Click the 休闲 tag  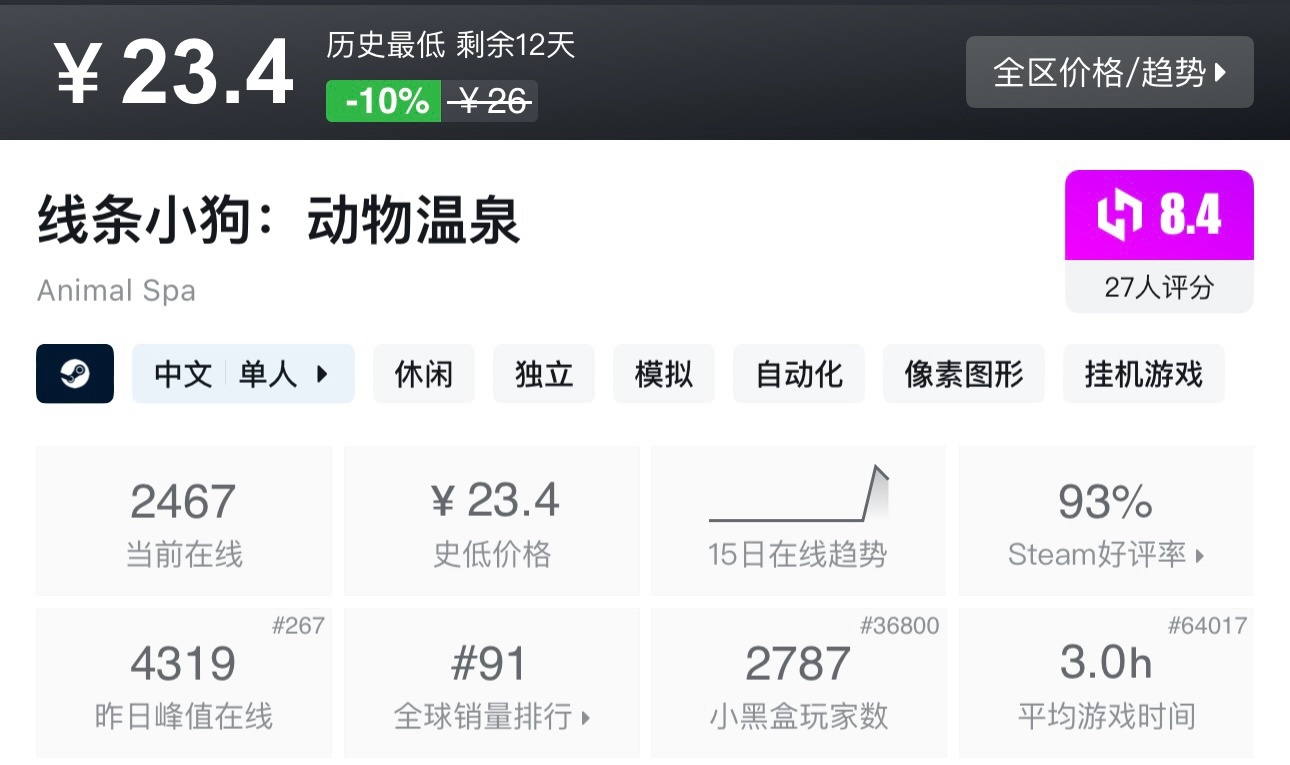pyautogui.click(x=424, y=372)
